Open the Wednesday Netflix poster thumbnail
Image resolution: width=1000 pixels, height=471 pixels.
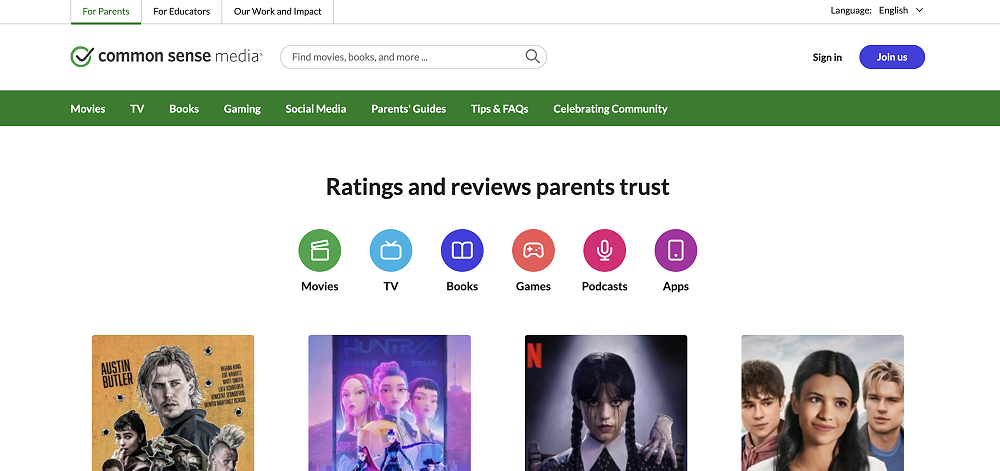pyautogui.click(x=605, y=402)
